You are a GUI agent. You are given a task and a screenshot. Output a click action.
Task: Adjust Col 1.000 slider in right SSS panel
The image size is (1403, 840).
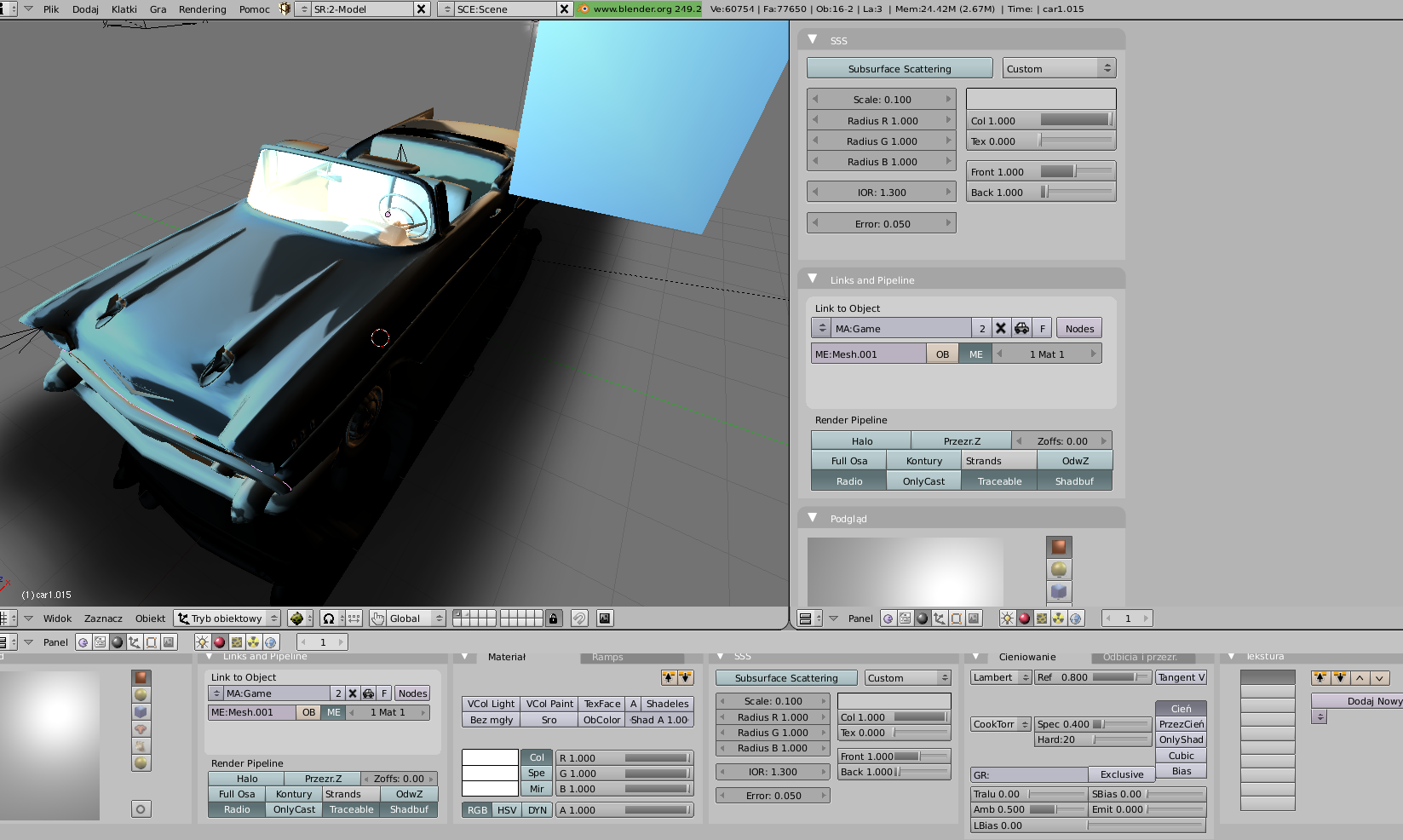point(1041,121)
